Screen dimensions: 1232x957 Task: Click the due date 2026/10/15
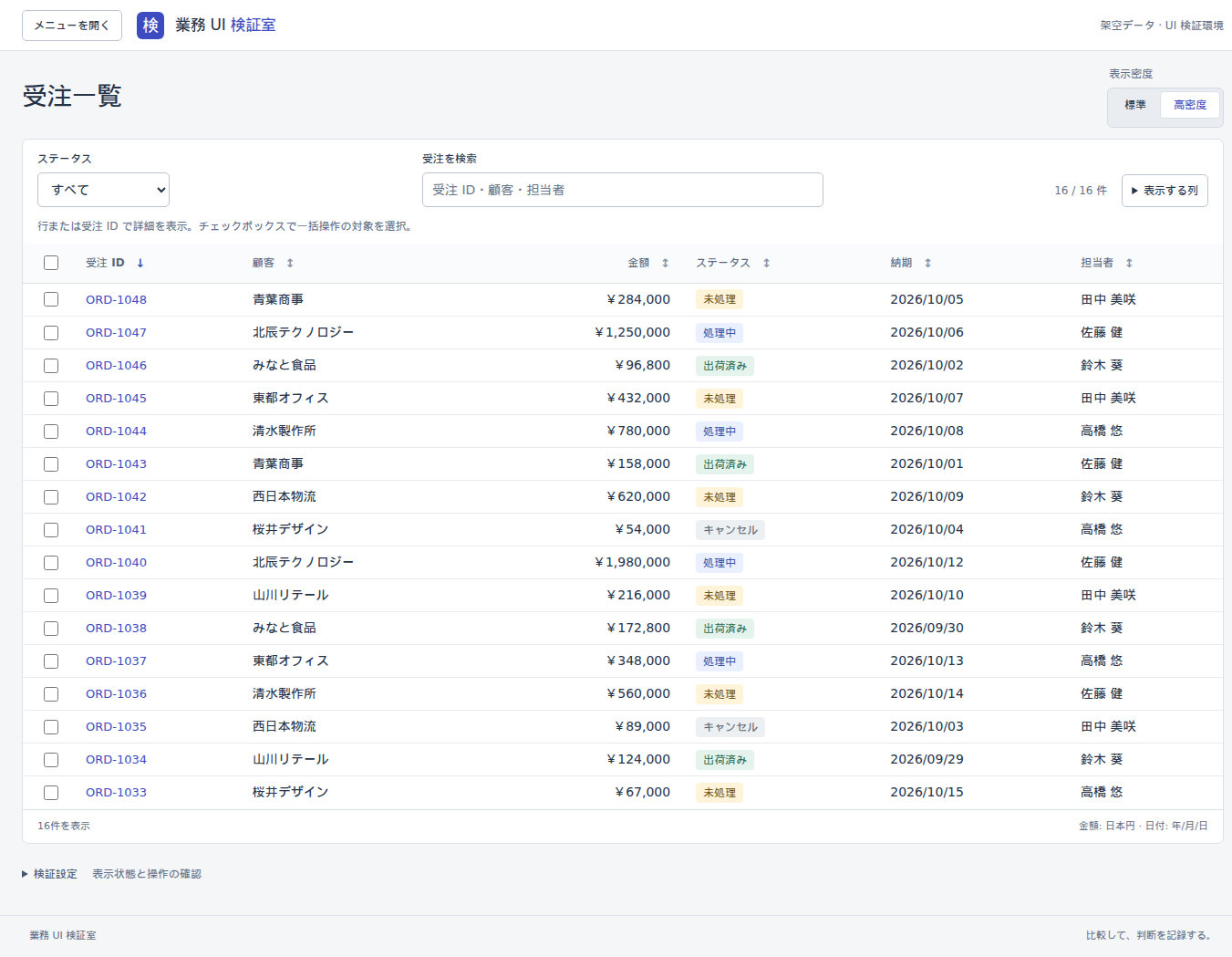927,792
